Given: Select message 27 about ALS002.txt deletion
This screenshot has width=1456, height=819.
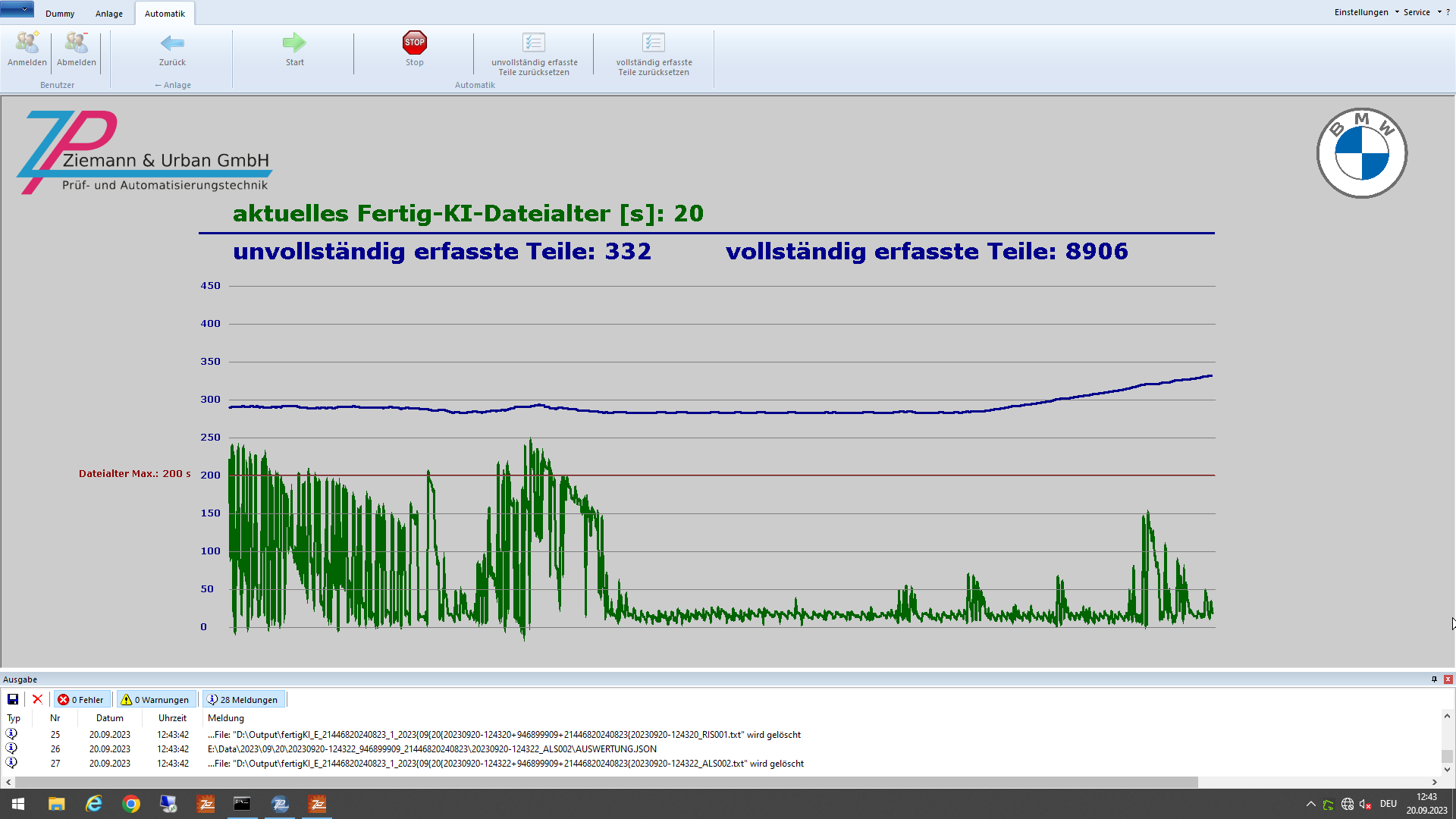Looking at the screenshot, I should tap(720, 764).
